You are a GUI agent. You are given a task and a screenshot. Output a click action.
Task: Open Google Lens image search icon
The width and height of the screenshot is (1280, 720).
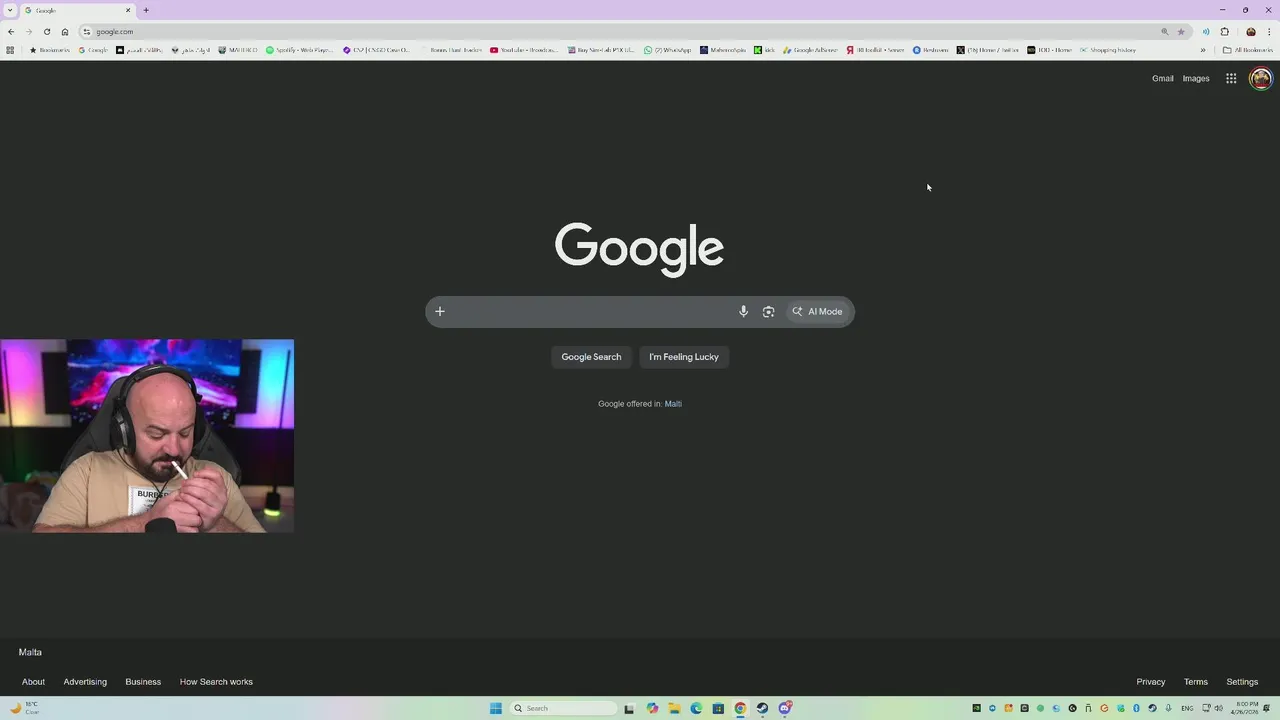768,311
